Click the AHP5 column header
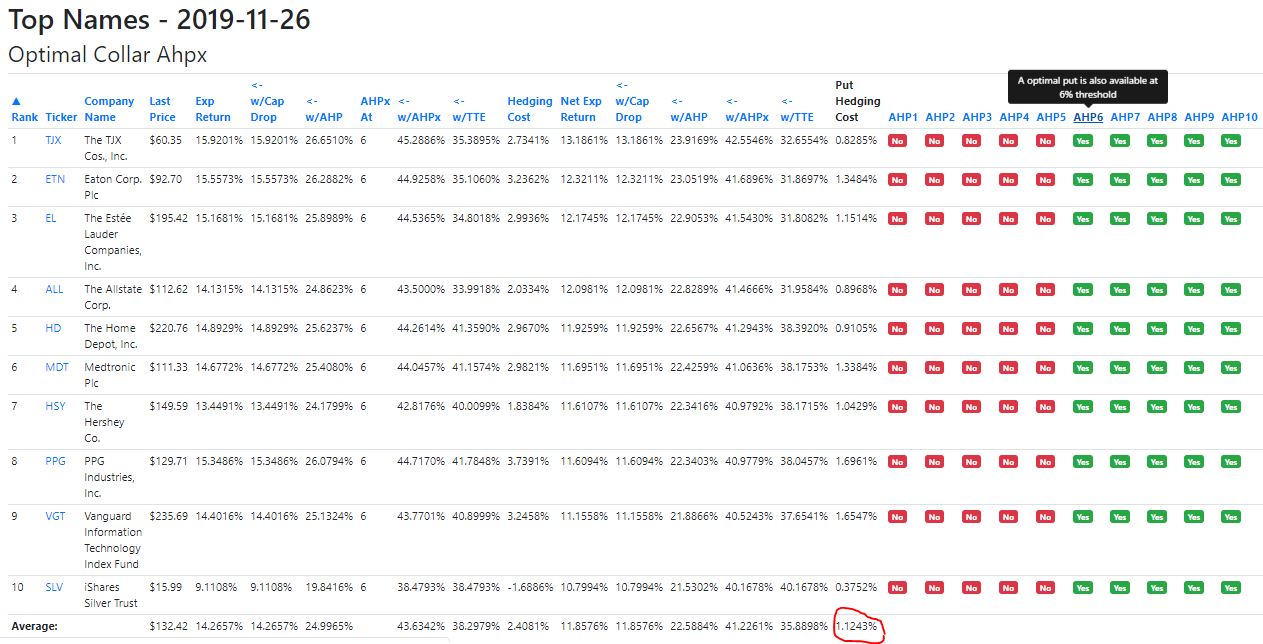 pos(1051,117)
